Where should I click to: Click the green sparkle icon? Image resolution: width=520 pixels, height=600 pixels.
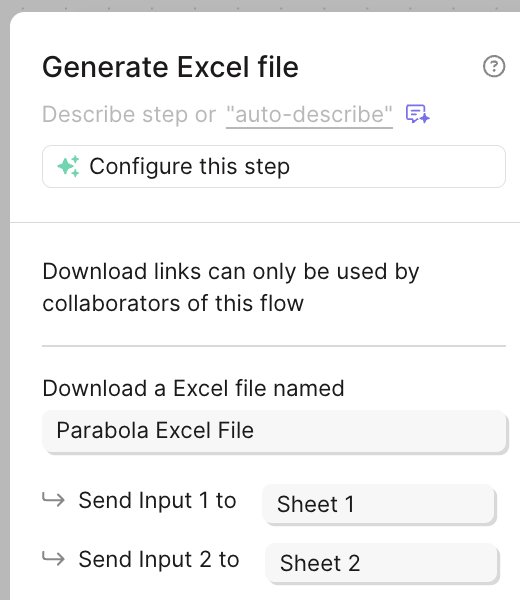tap(68, 166)
